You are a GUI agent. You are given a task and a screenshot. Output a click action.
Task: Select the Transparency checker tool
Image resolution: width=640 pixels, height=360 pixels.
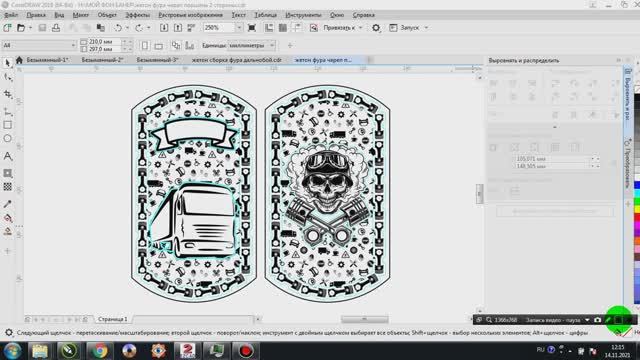(7, 187)
